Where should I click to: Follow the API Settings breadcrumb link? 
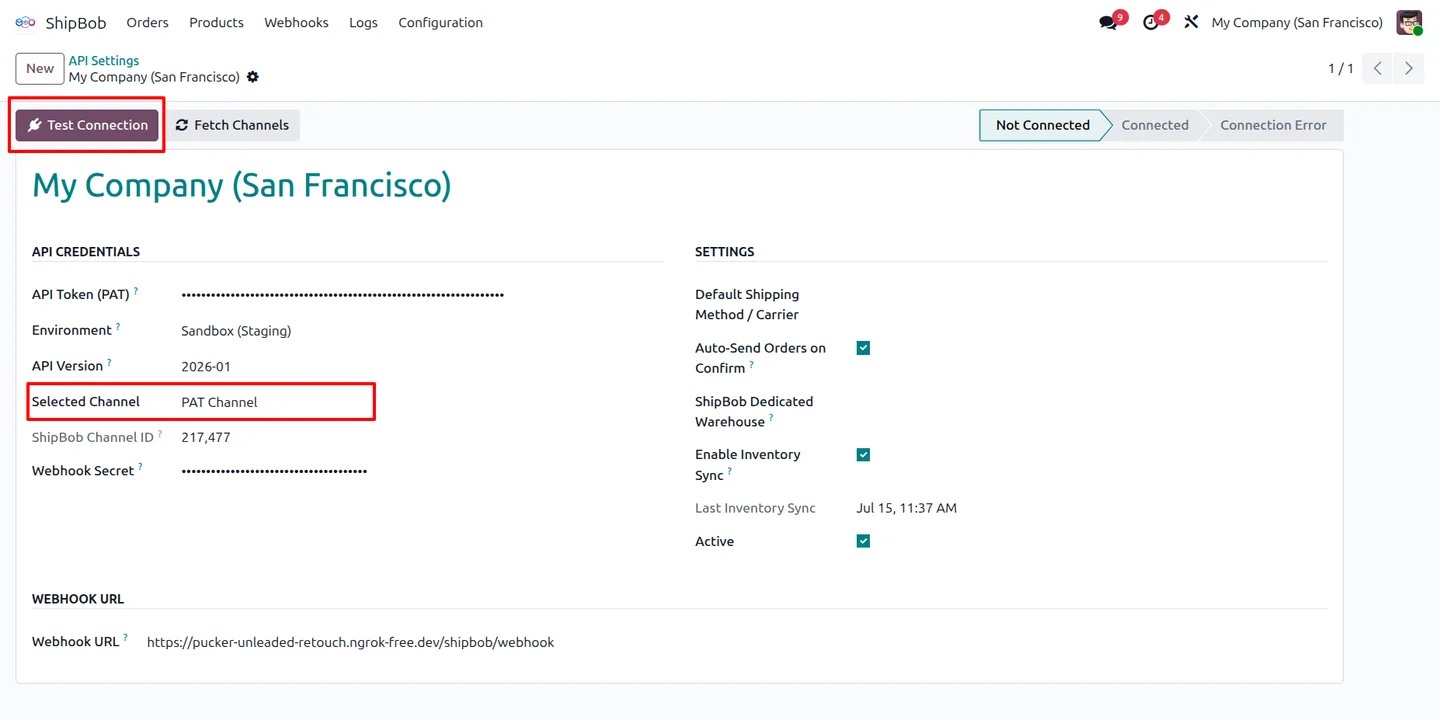click(104, 60)
